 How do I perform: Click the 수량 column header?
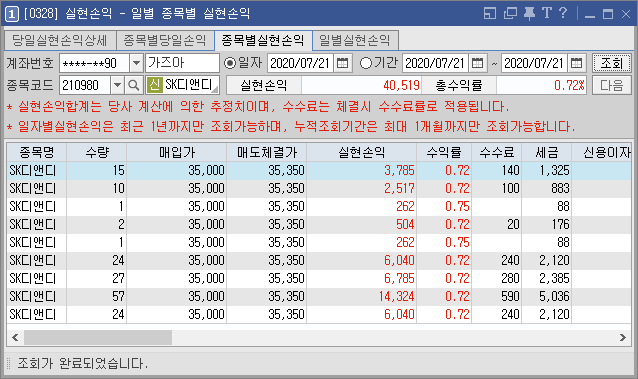(97, 152)
